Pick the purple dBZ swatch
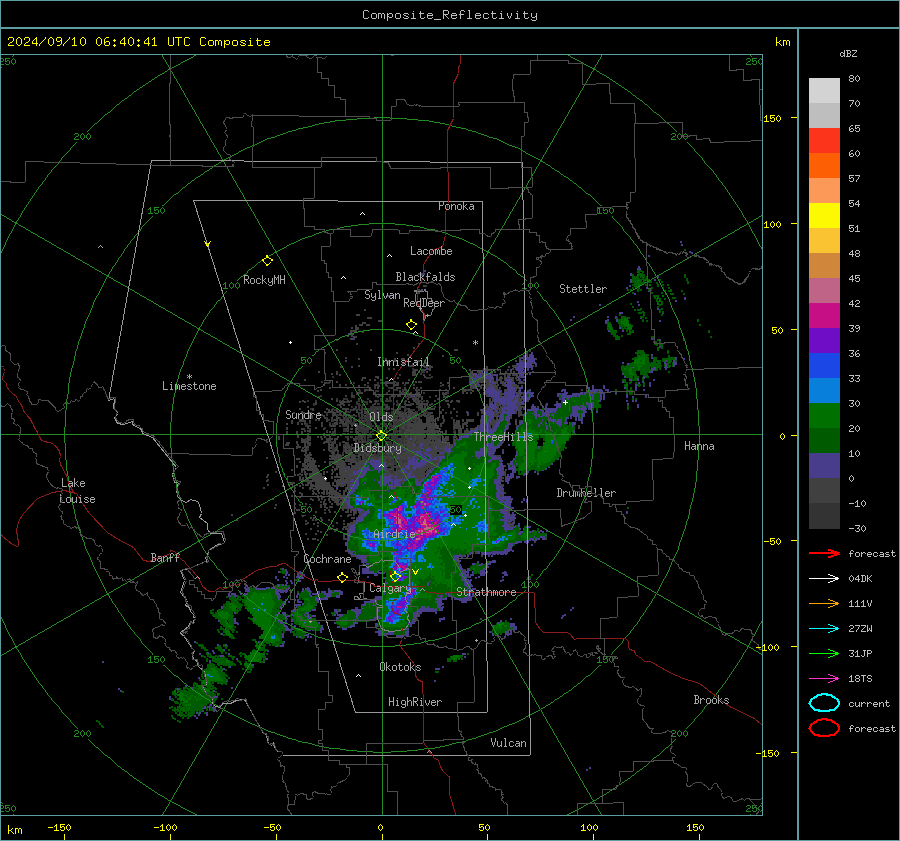Screen dimensions: 900x841 tap(824, 340)
